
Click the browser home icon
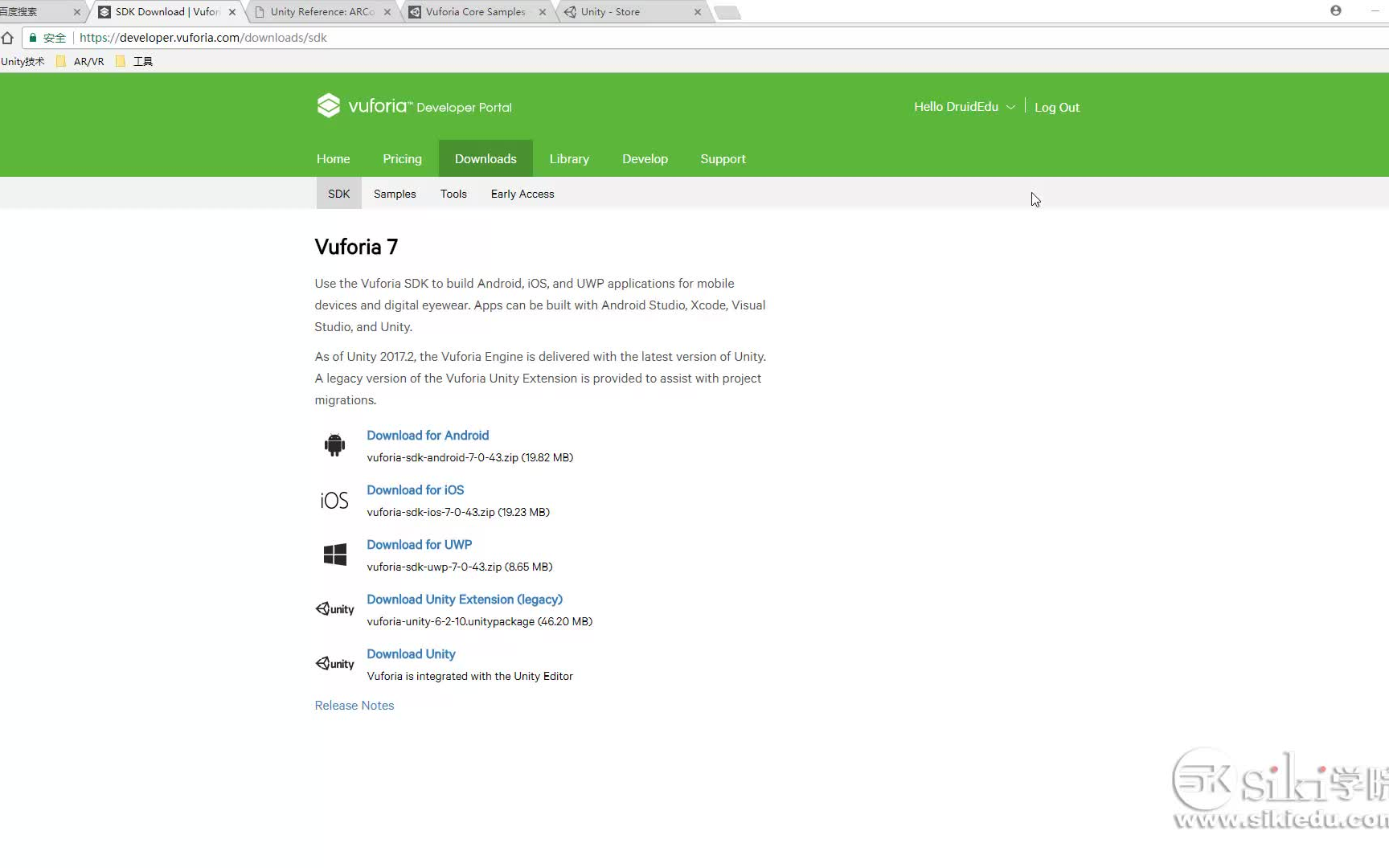7,38
